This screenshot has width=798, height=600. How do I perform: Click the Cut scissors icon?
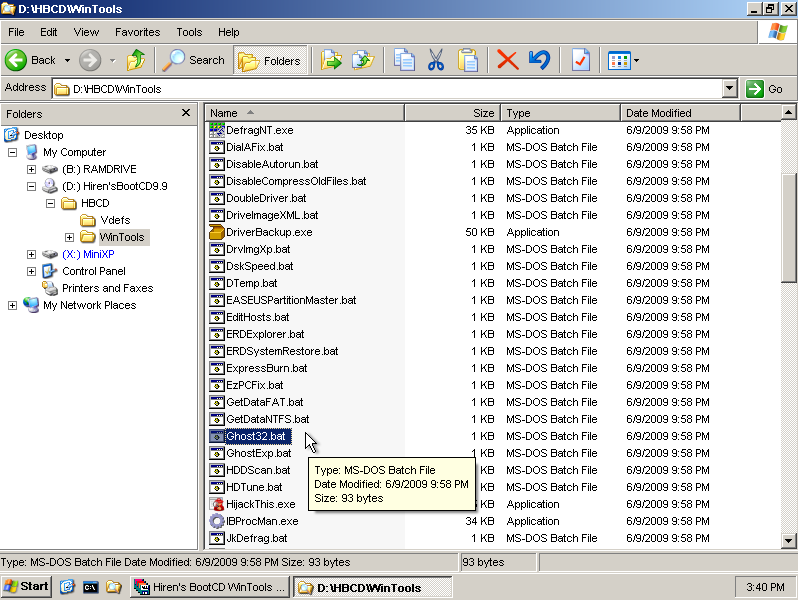point(436,61)
